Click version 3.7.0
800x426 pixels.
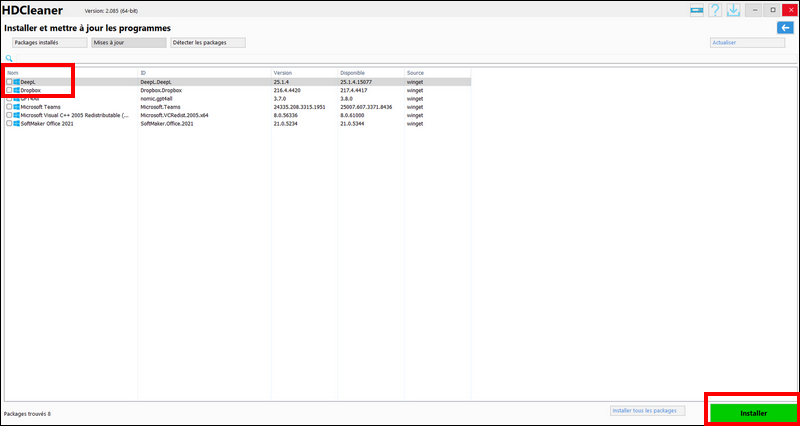(280, 98)
